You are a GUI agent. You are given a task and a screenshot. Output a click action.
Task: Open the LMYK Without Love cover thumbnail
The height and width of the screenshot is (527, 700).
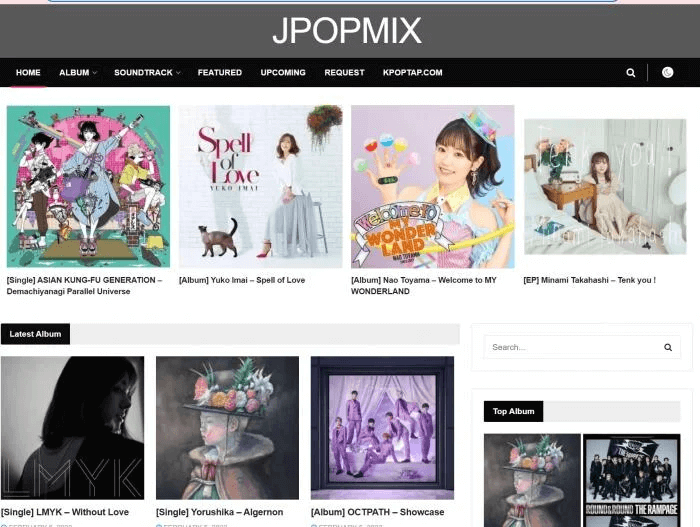coord(72,427)
